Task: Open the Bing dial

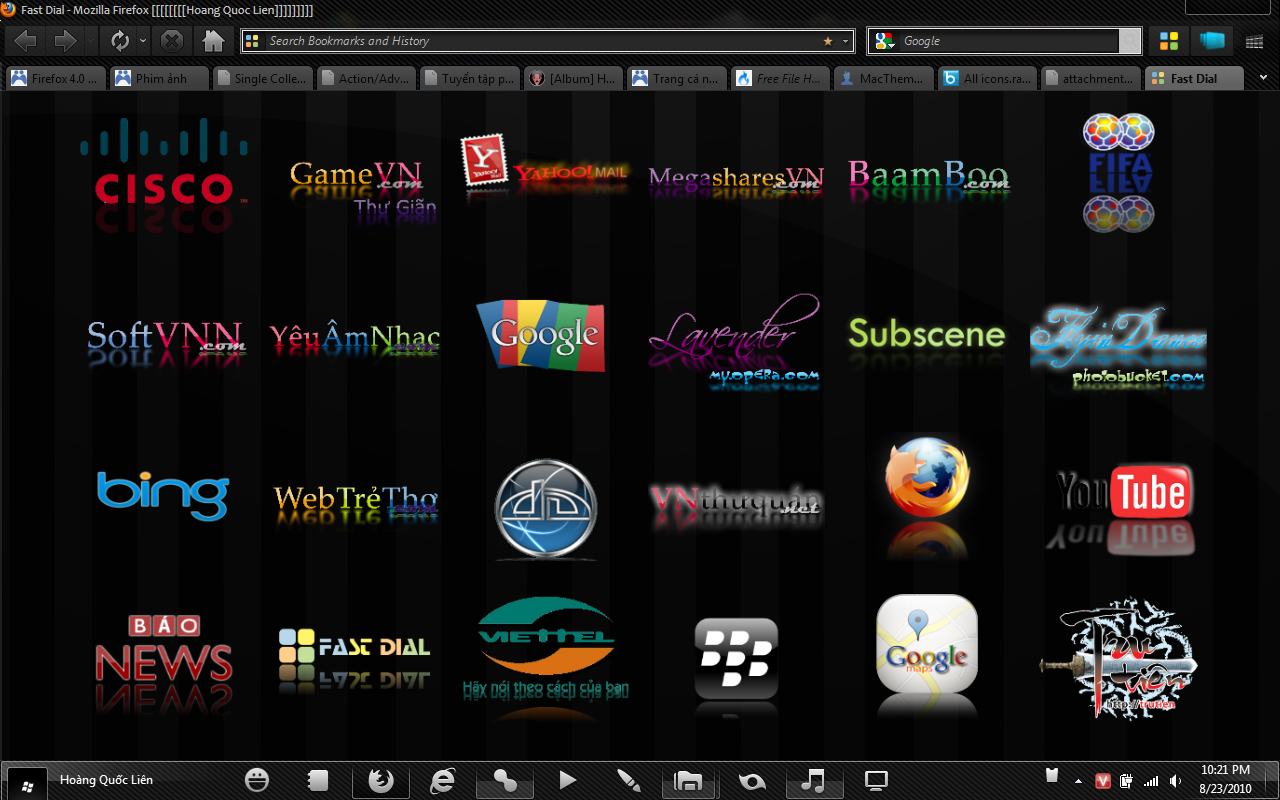Action: tap(163, 495)
